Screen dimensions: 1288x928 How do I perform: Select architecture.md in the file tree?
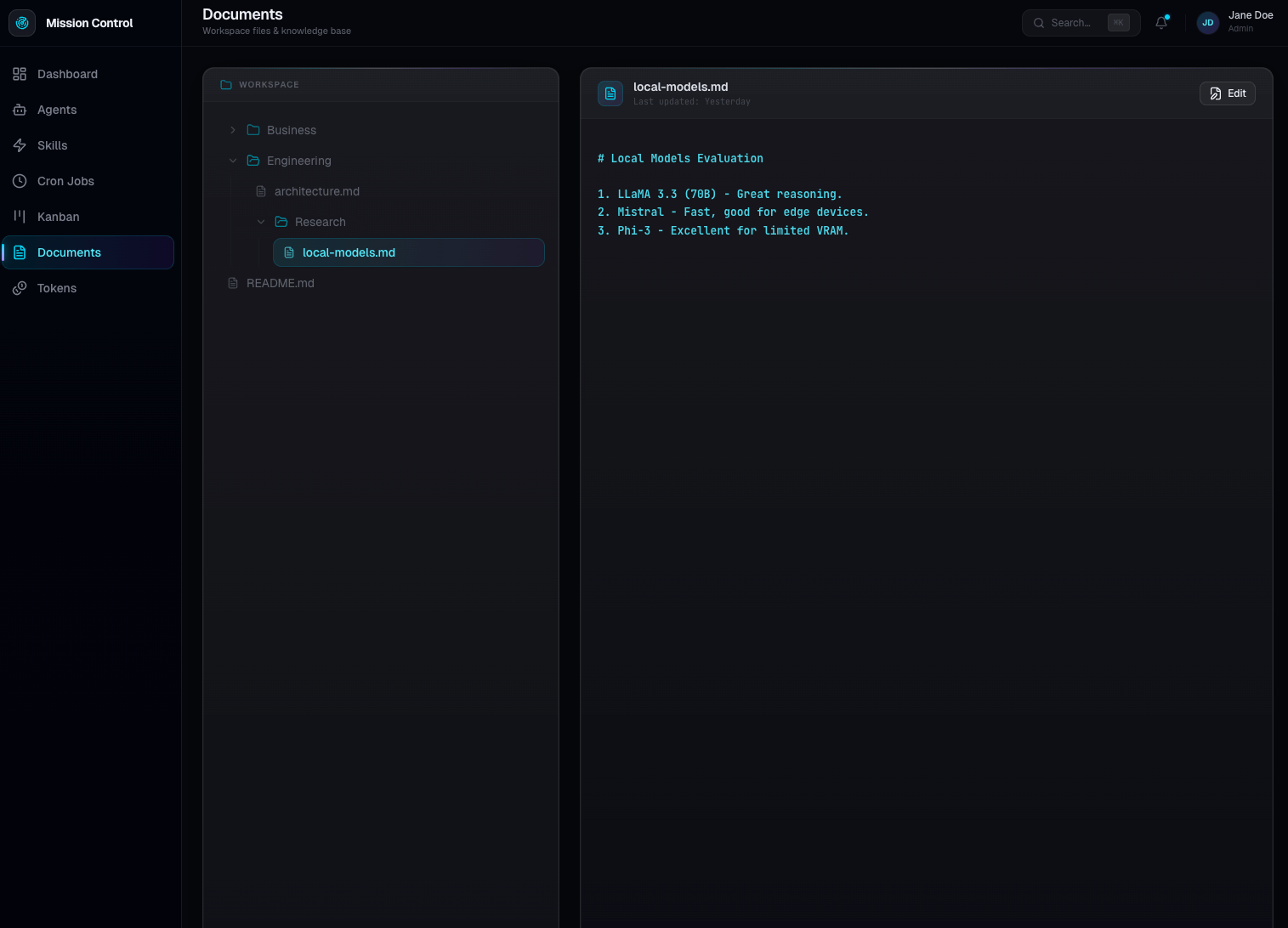(x=316, y=191)
